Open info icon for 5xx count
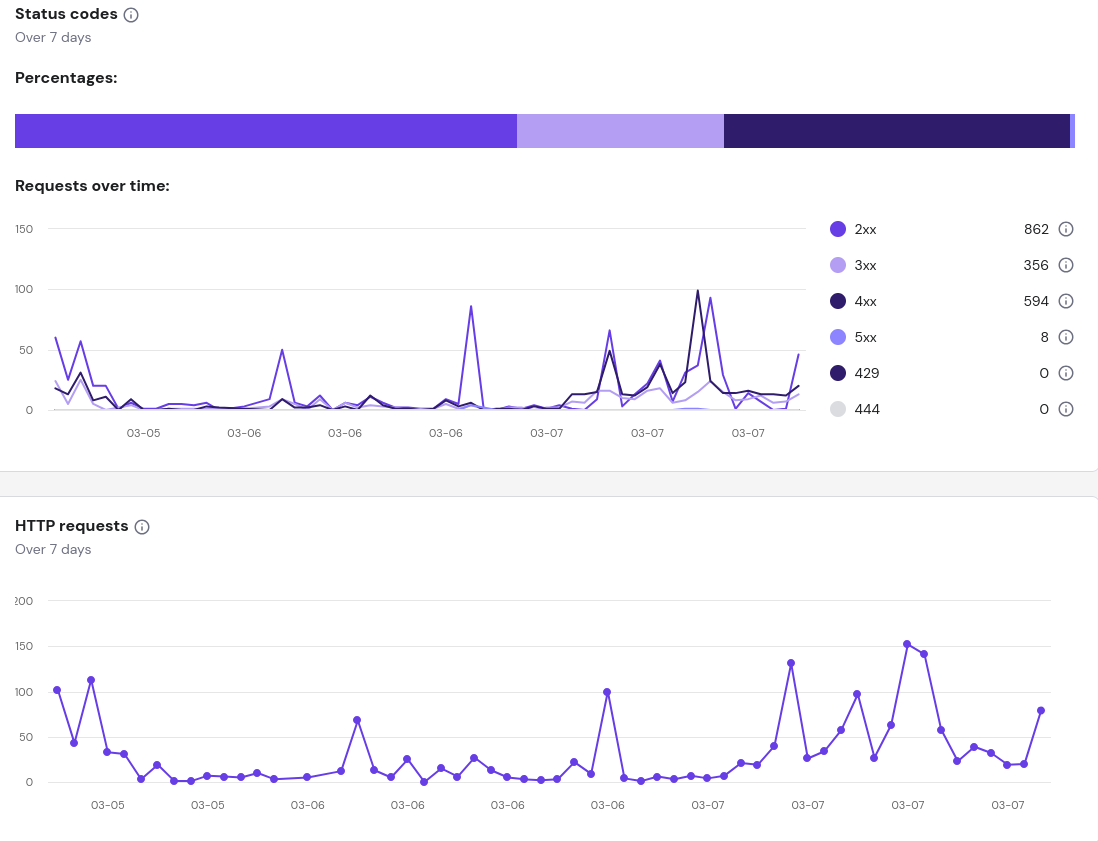This screenshot has height=841, width=1098. click(1065, 337)
